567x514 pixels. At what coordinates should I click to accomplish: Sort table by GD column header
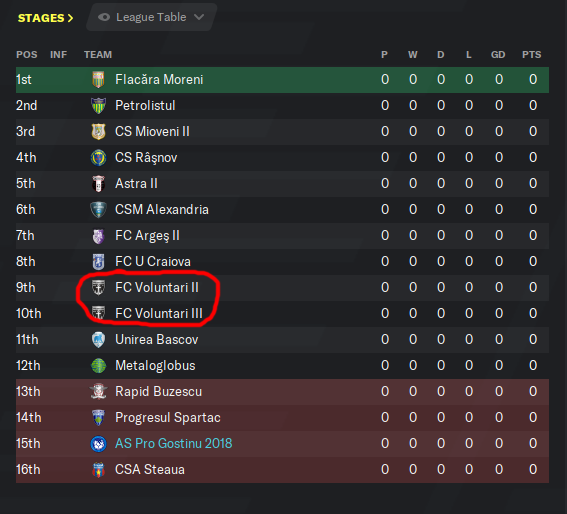(498, 55)
